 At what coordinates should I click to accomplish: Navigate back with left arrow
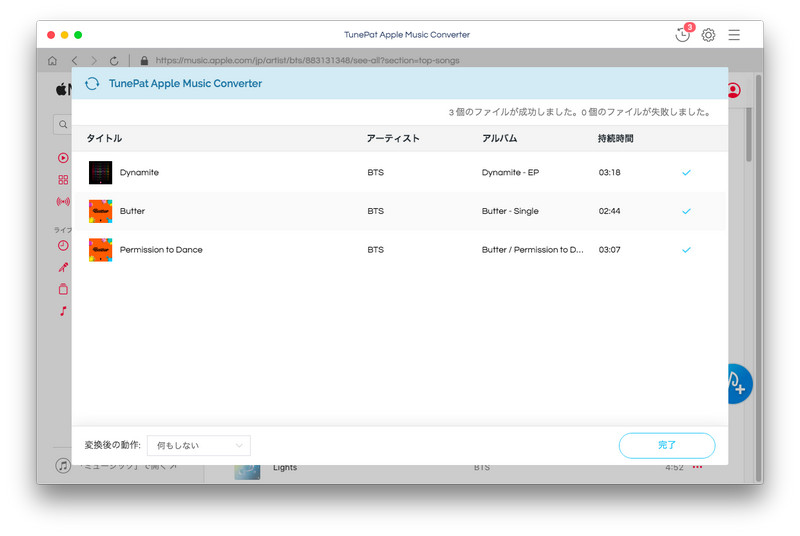tap(74, 61)
